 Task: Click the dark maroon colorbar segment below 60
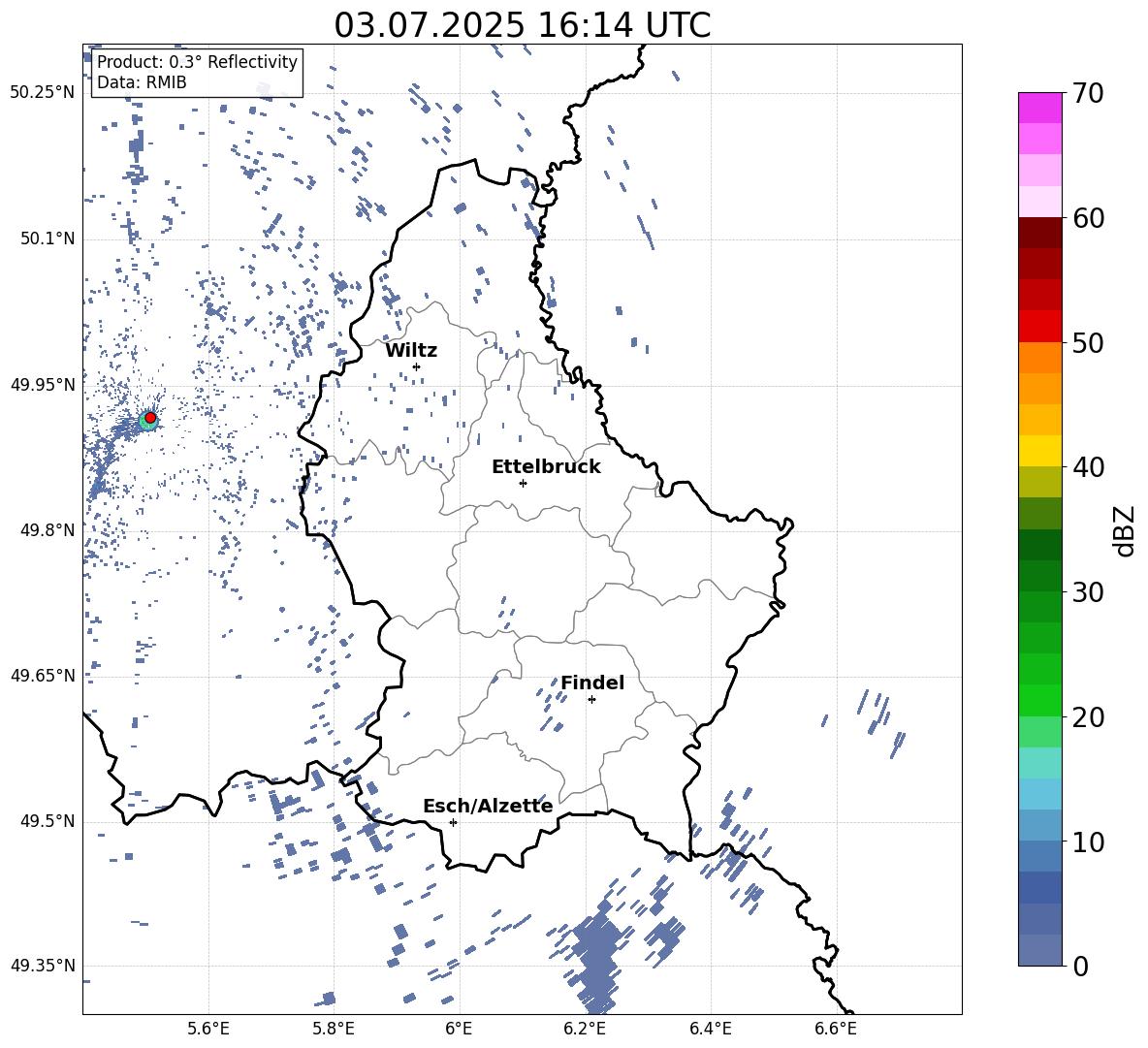pyautogui.click(x=1039, y=233)
